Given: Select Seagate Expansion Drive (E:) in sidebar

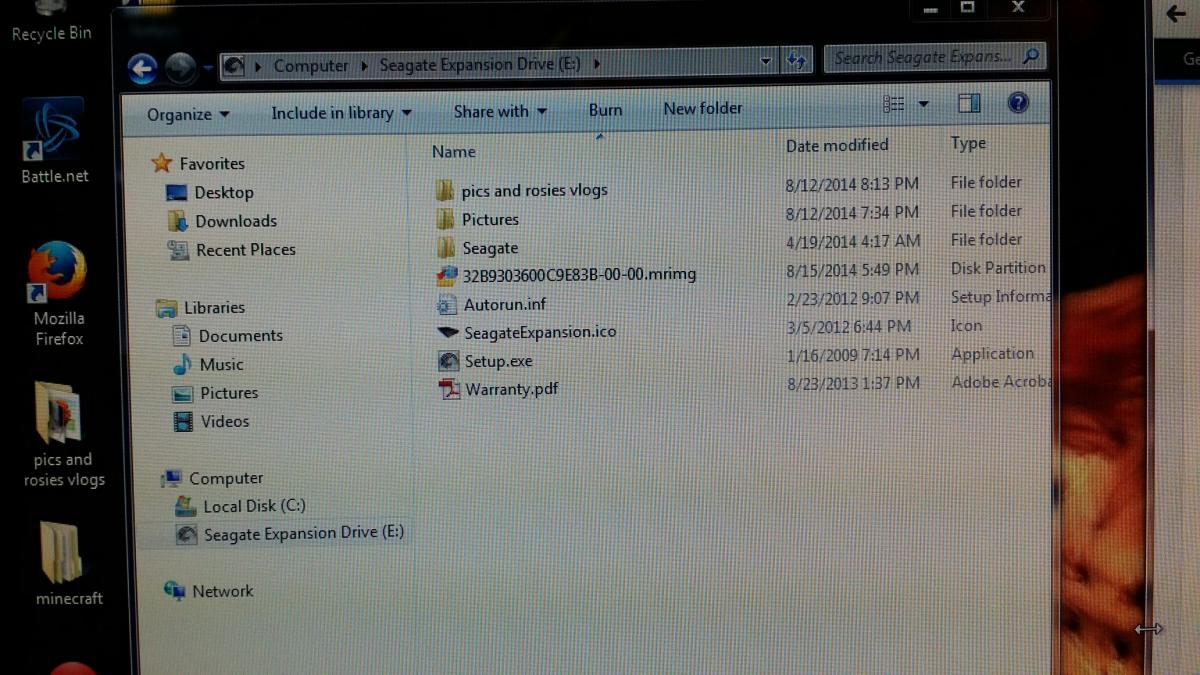Looking at the screenshot, I should [x=304, y=533].
